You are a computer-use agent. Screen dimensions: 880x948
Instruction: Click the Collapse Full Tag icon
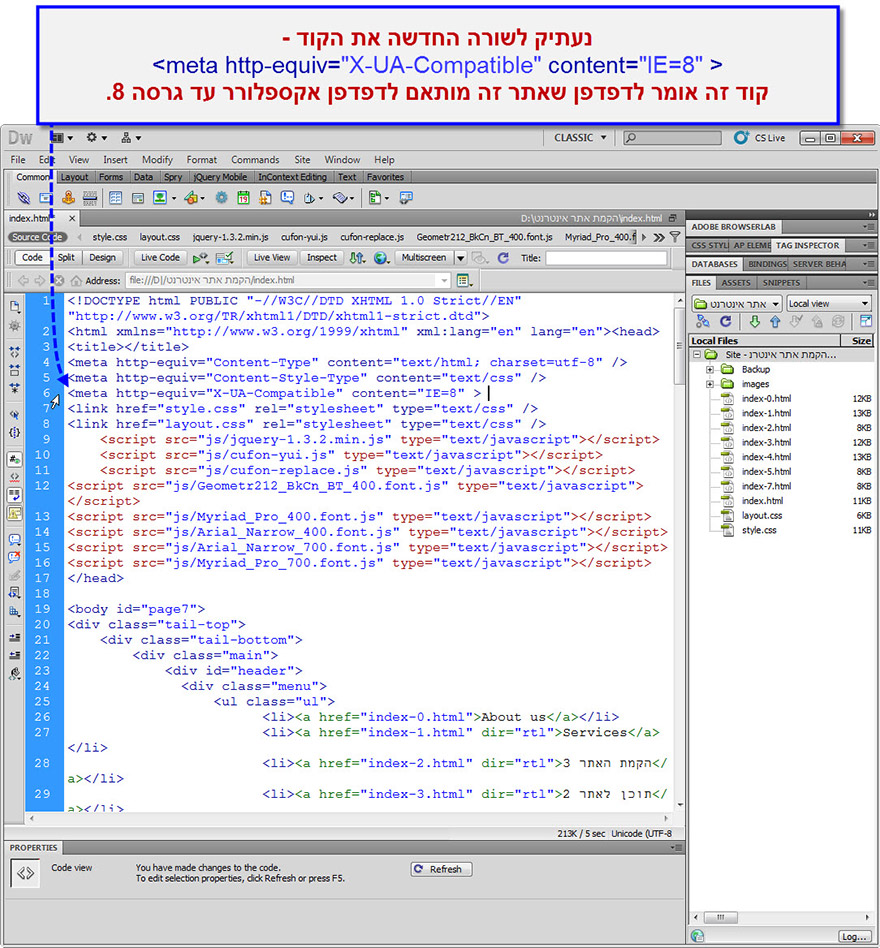tap(15, 351)
